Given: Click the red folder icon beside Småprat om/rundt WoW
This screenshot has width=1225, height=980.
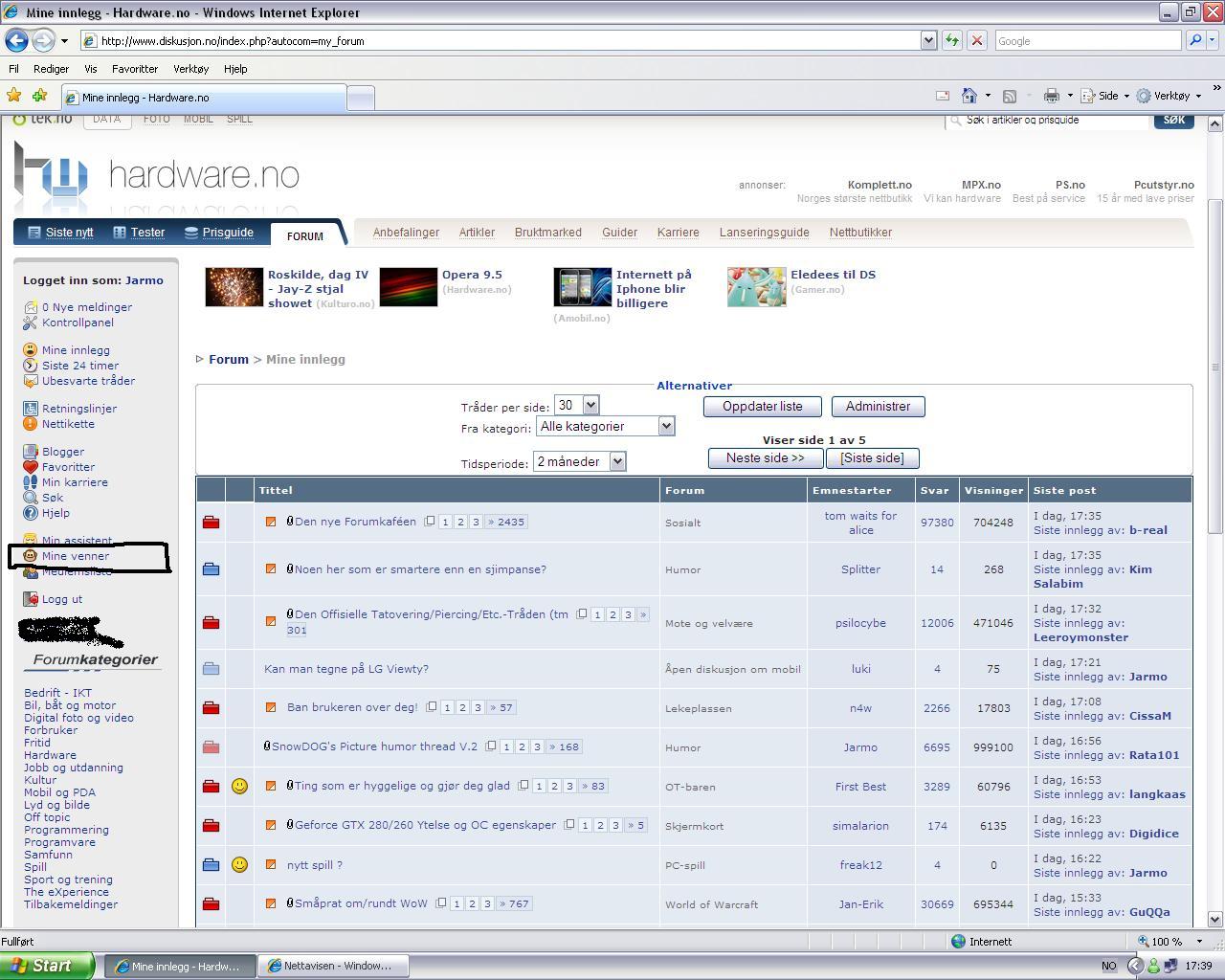Looking at the screenshot, I should coord(211,903).
